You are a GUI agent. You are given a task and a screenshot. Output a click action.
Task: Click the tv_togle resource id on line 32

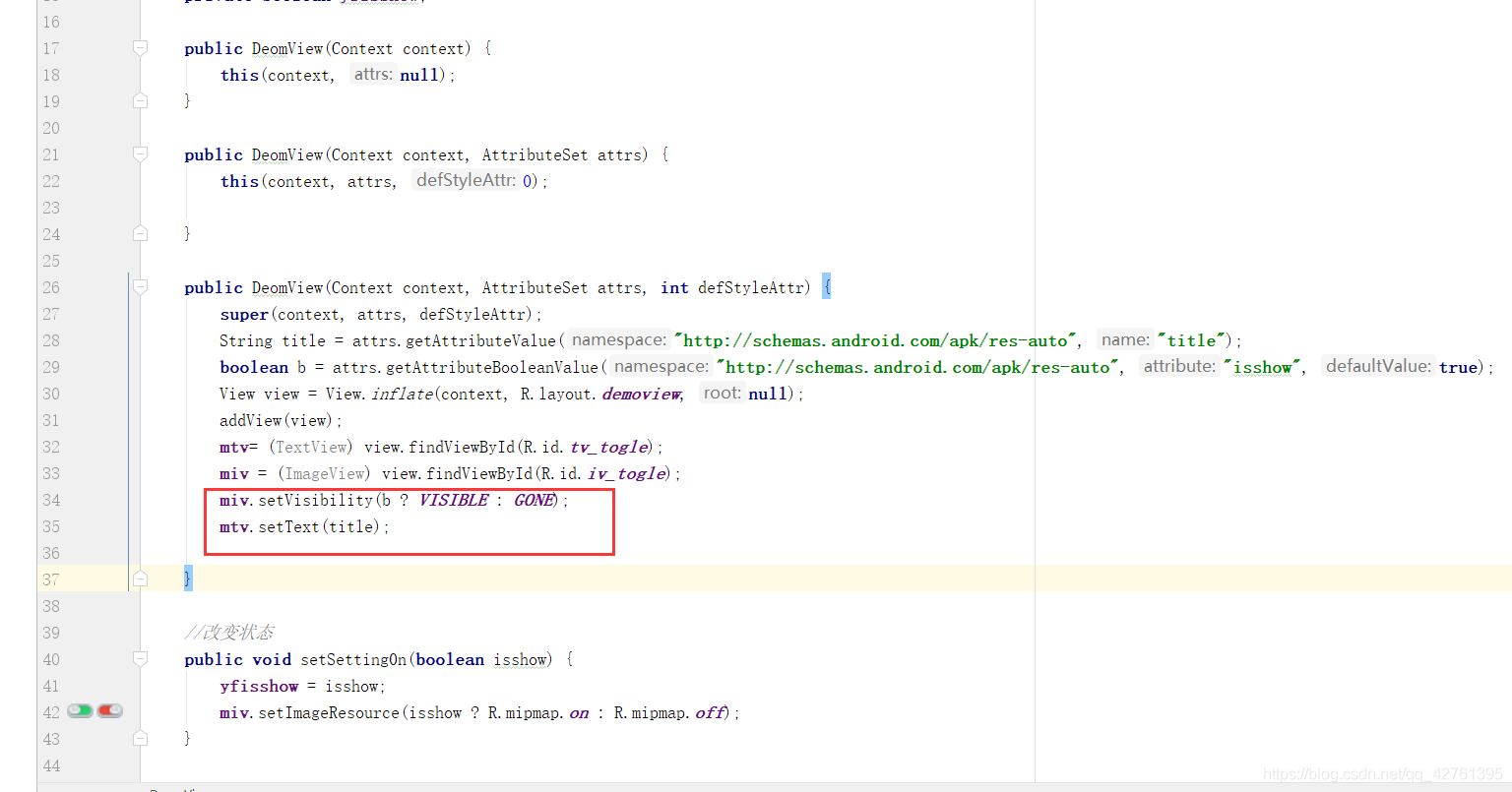(x=607, y=447)
